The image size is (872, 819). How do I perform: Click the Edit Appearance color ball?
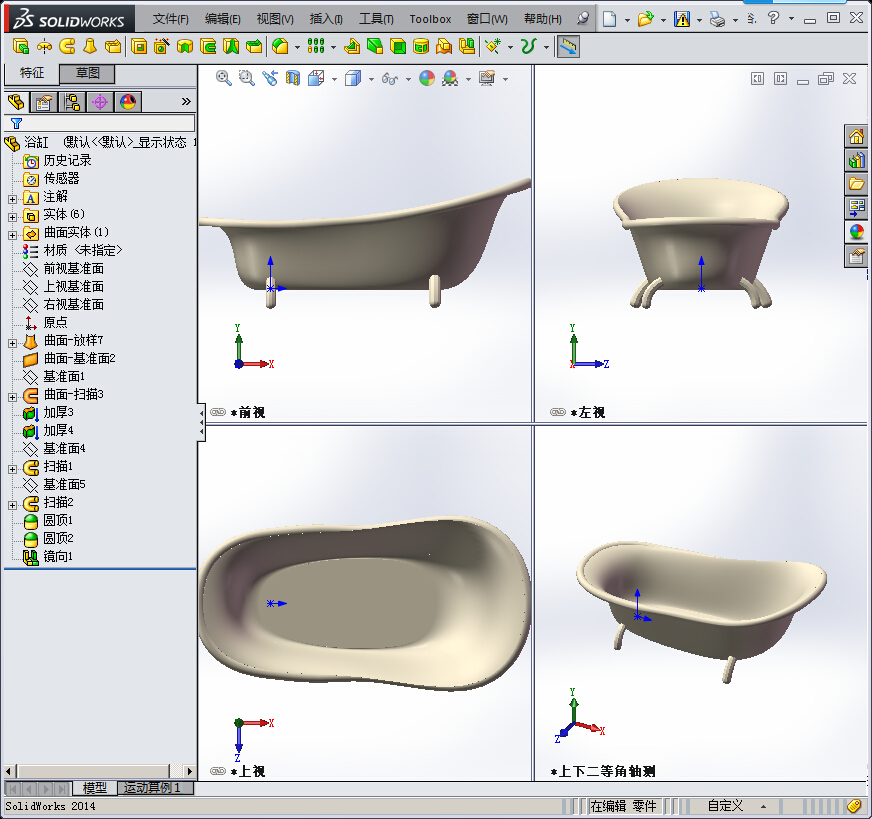[427, 78]
